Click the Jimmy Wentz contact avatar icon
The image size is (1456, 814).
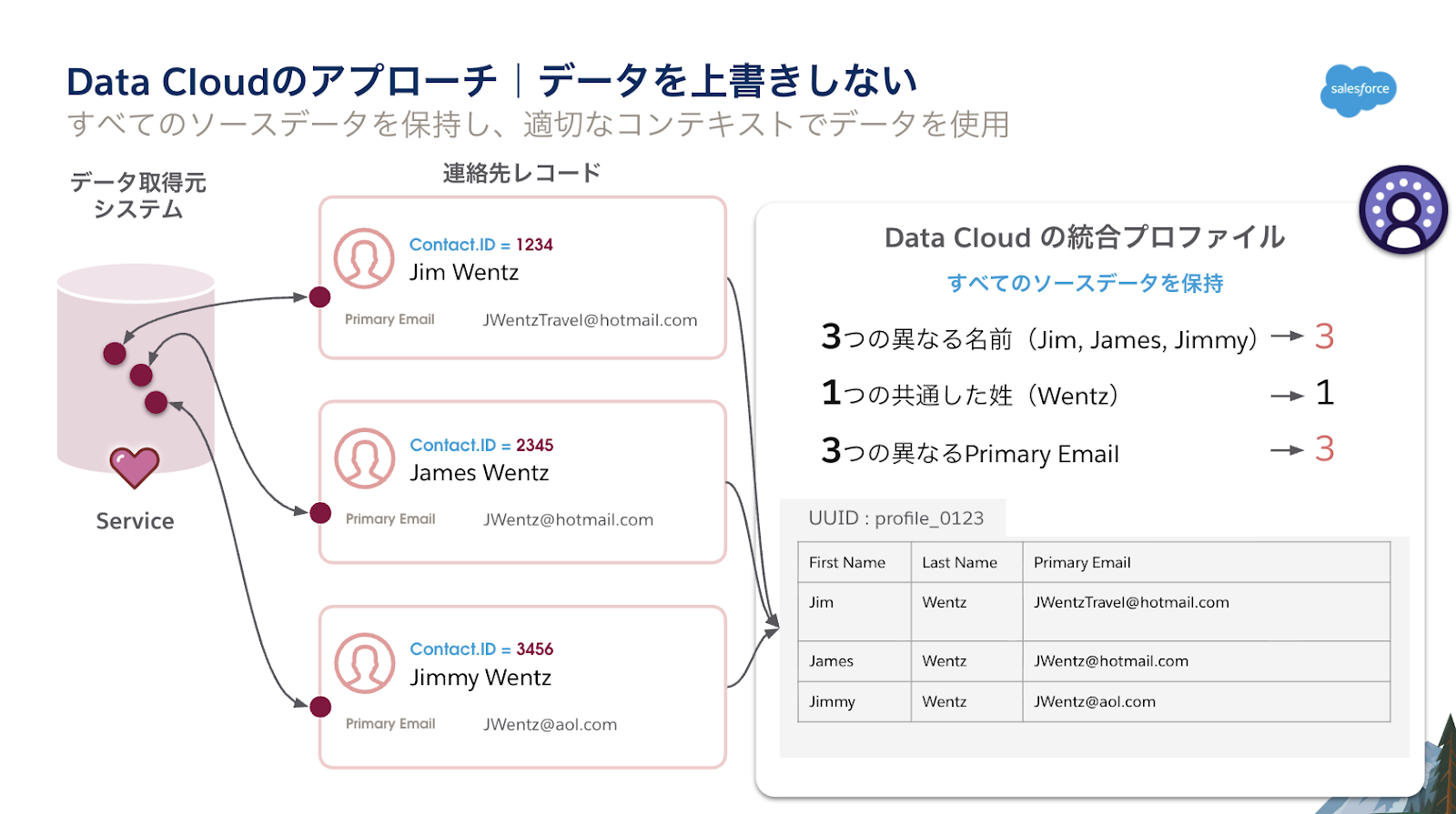[x=364, y=663]
